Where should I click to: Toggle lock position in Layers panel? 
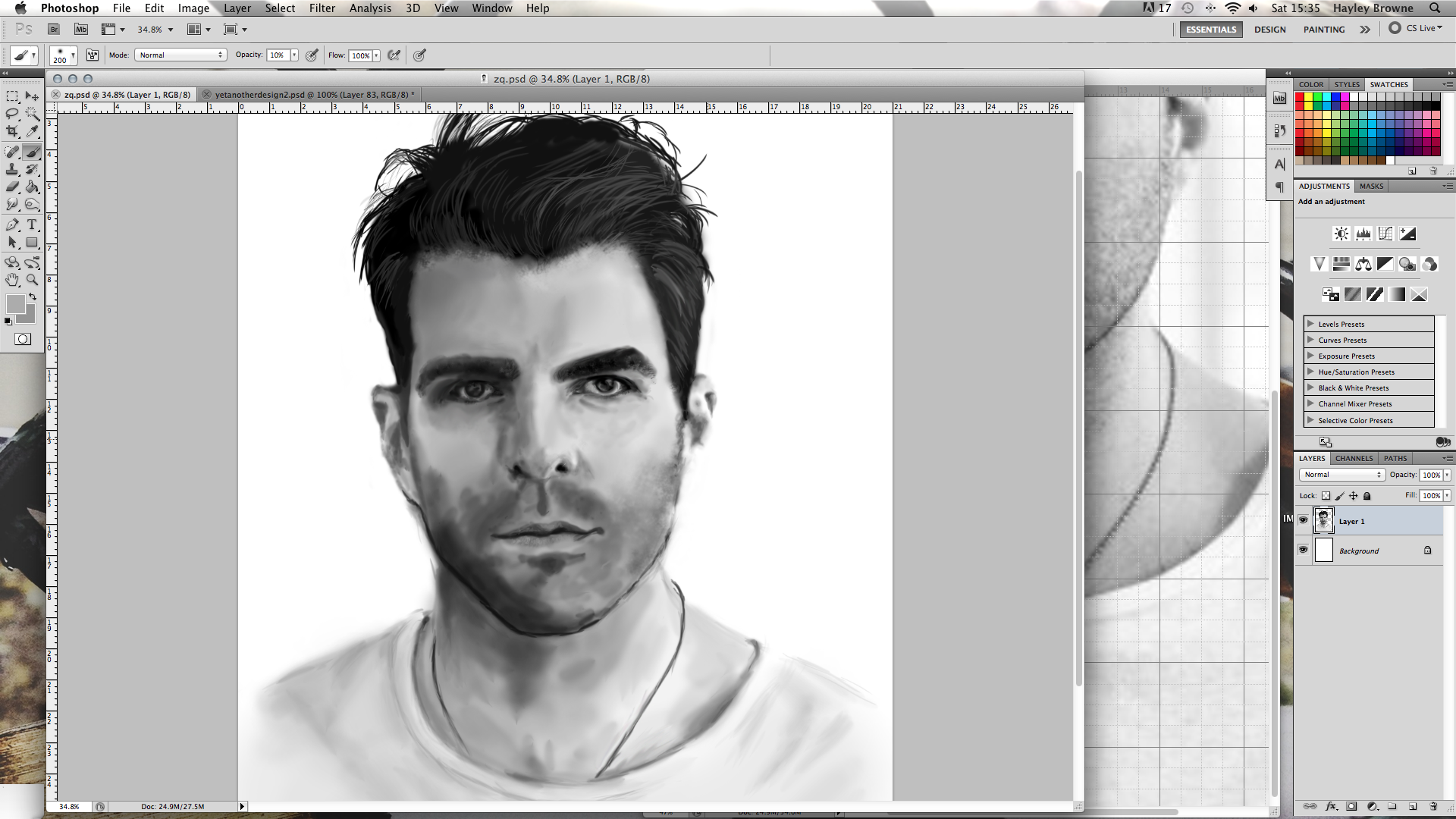point(1353,496)
